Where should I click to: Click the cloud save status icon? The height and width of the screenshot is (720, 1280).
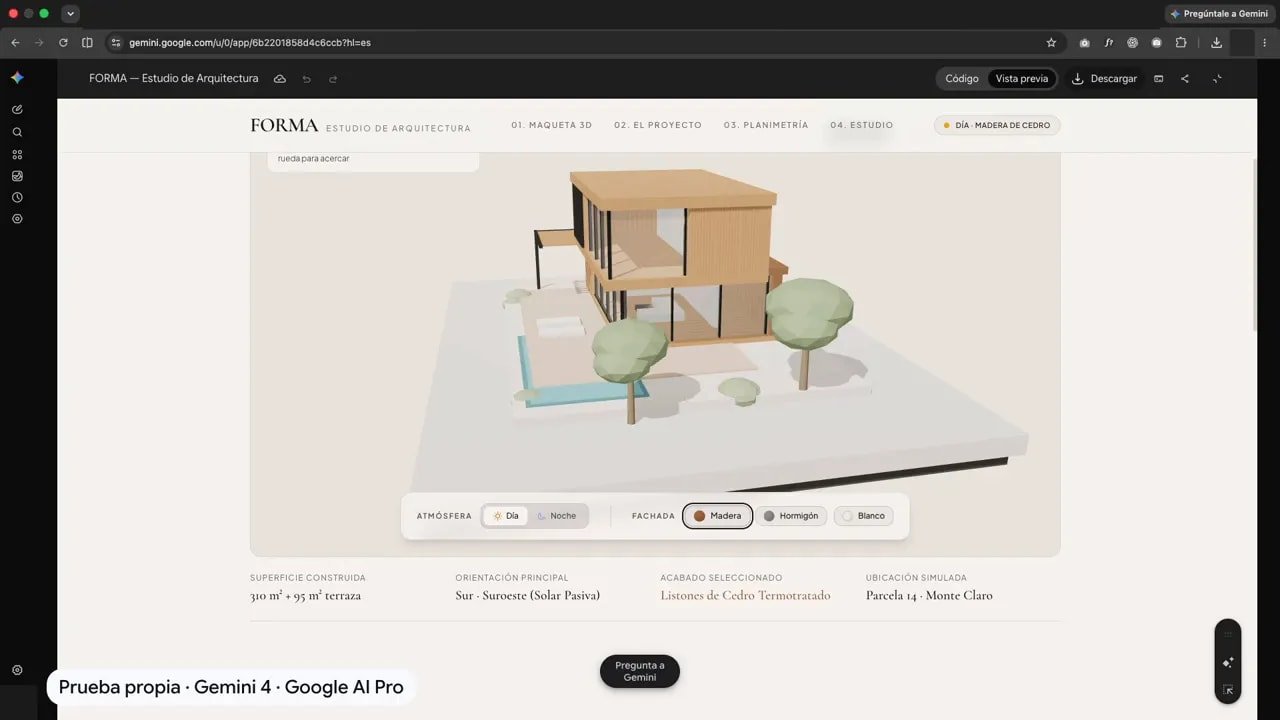[x=280, y=78]
